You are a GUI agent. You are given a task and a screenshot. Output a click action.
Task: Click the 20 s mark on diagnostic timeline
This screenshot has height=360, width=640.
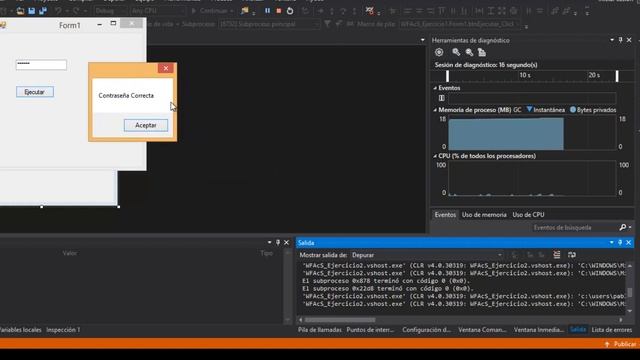594,75
